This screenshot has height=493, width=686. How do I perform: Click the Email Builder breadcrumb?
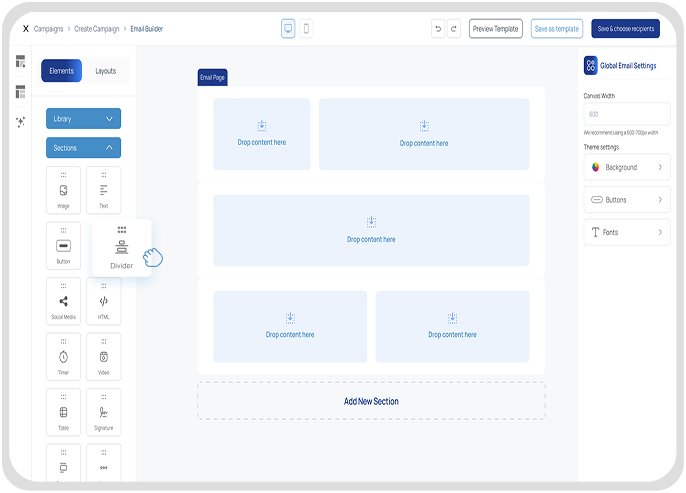[x=147, y=29]
